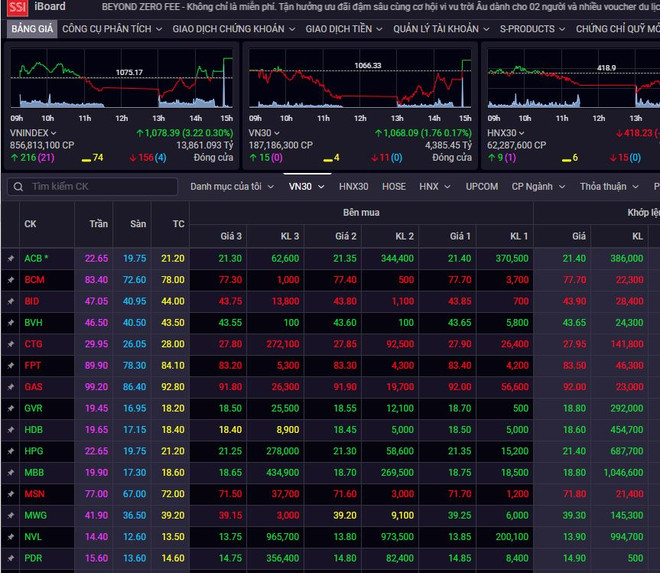
Task: Click the search magnifier icon
Action: [18, 187]
